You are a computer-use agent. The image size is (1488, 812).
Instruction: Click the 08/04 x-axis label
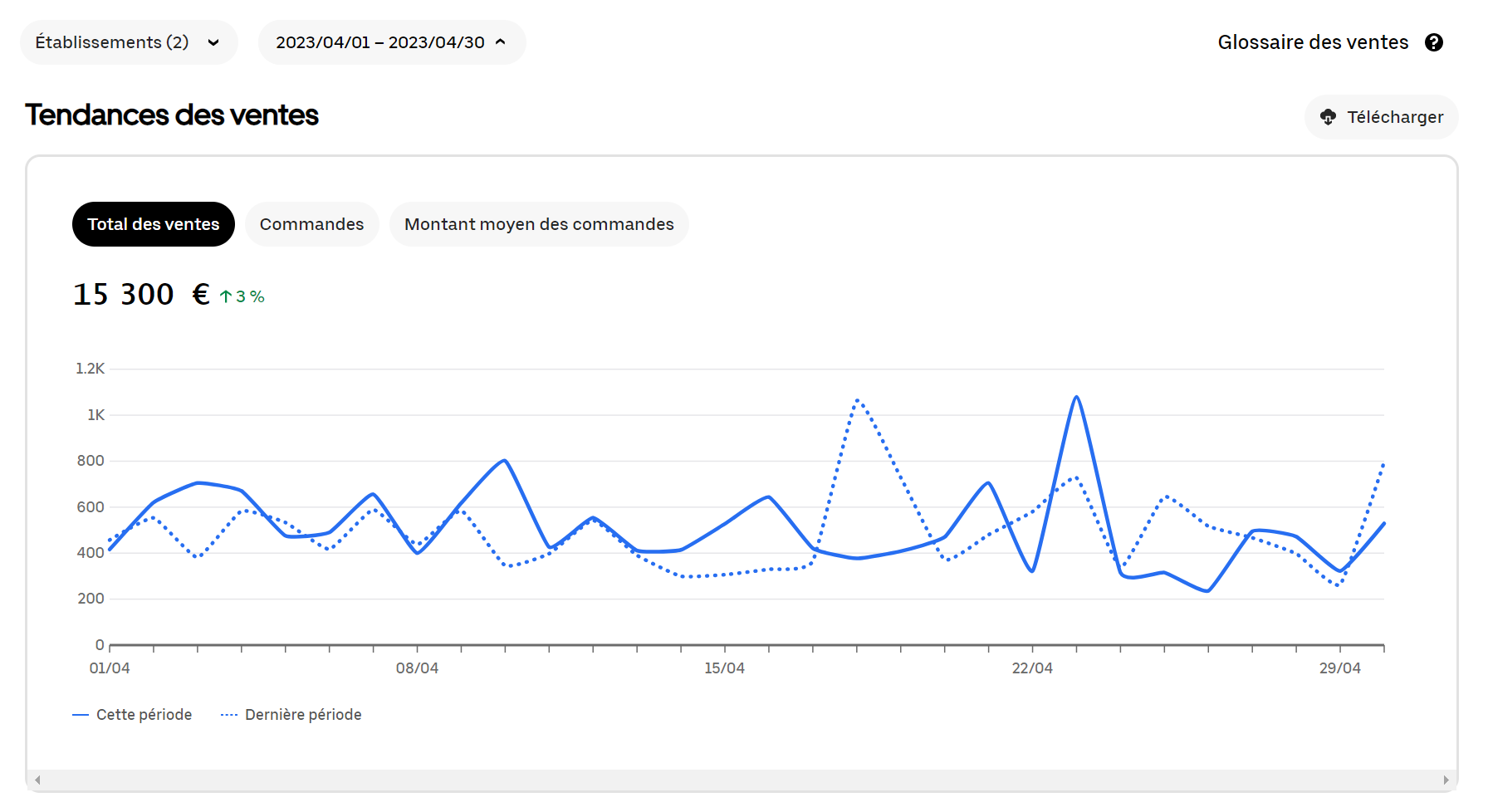[x=417, y=668]
